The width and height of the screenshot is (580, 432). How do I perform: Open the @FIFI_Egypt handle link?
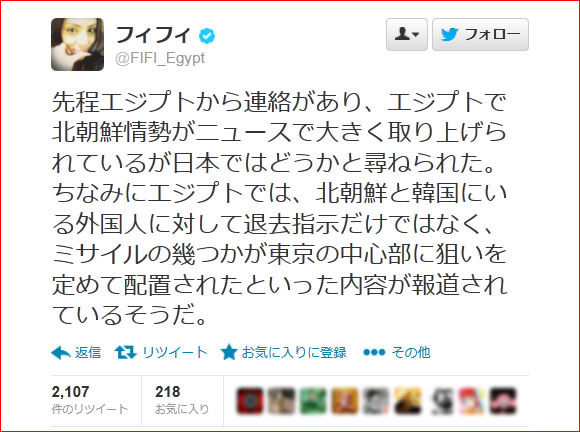click(x=160, y=58)
